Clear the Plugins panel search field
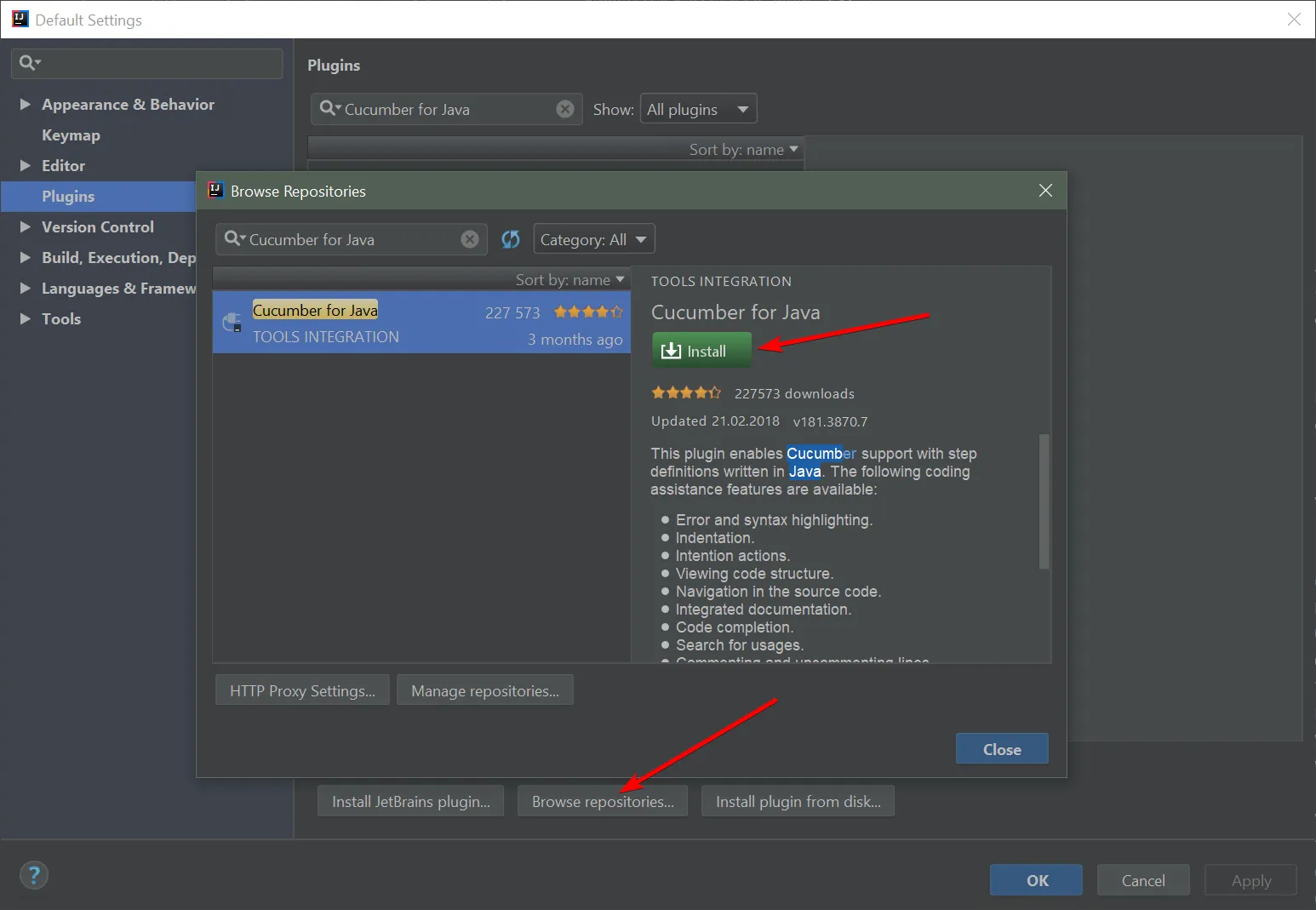 [565, 109]
